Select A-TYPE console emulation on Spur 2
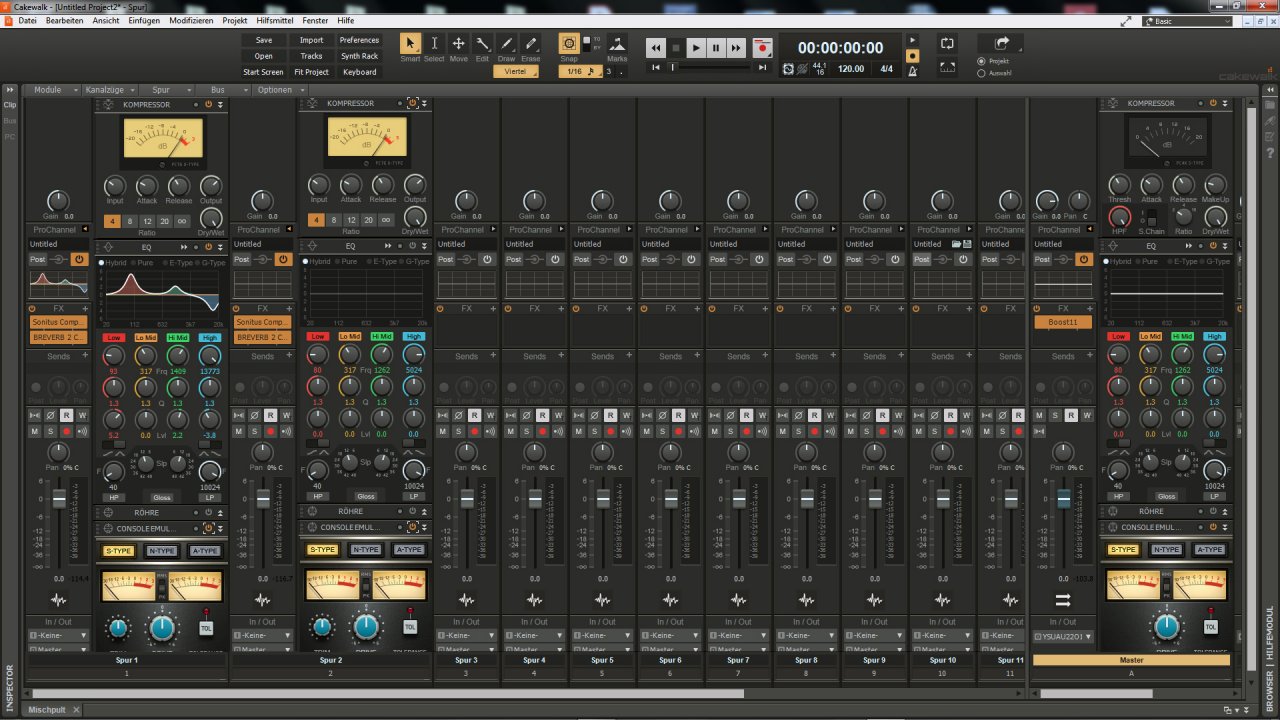 pos(408,549)
